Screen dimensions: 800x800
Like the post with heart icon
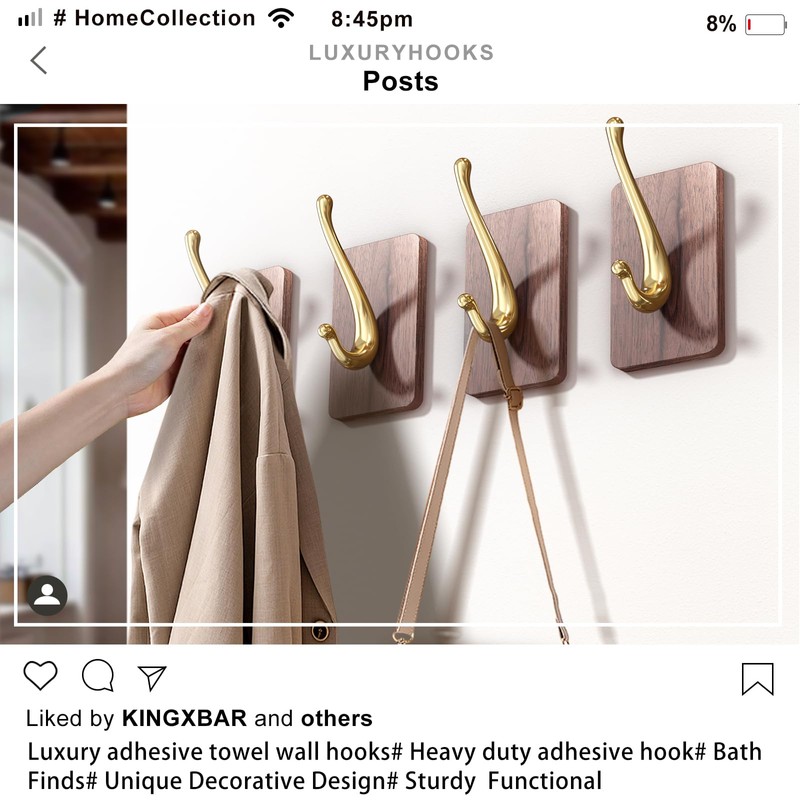[40, 676]
